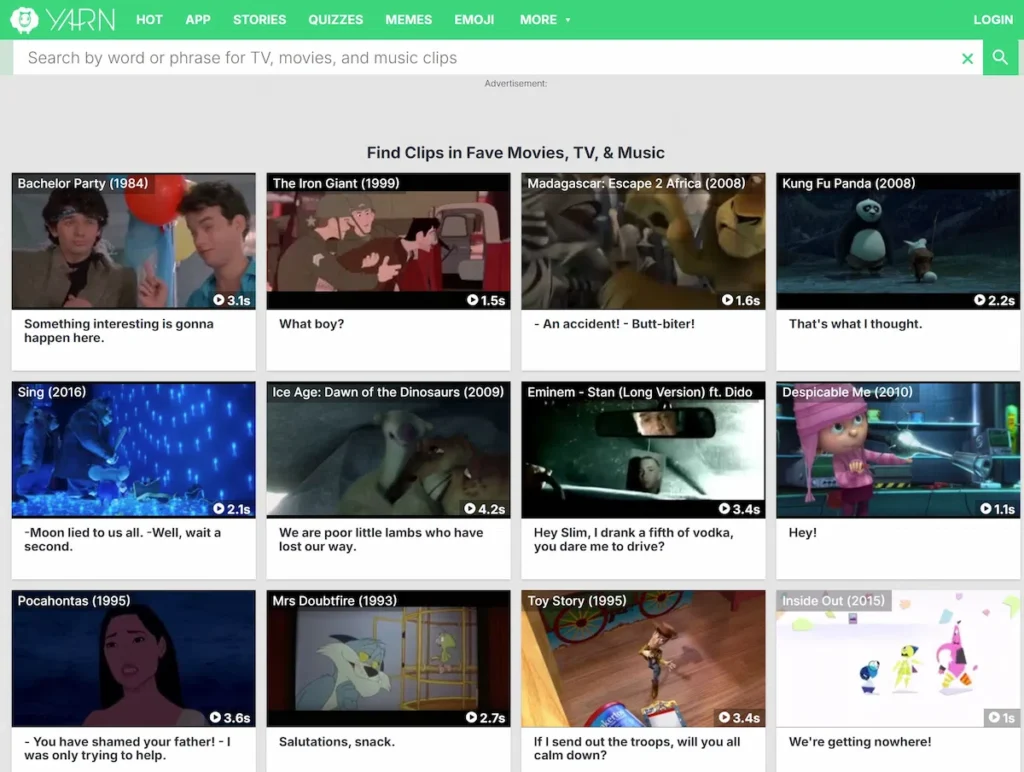Open the Kung Fu Panda (2008) thumbnail
Image resolution: width=1024 pixels, height=772 pixels.
[898, 241]
